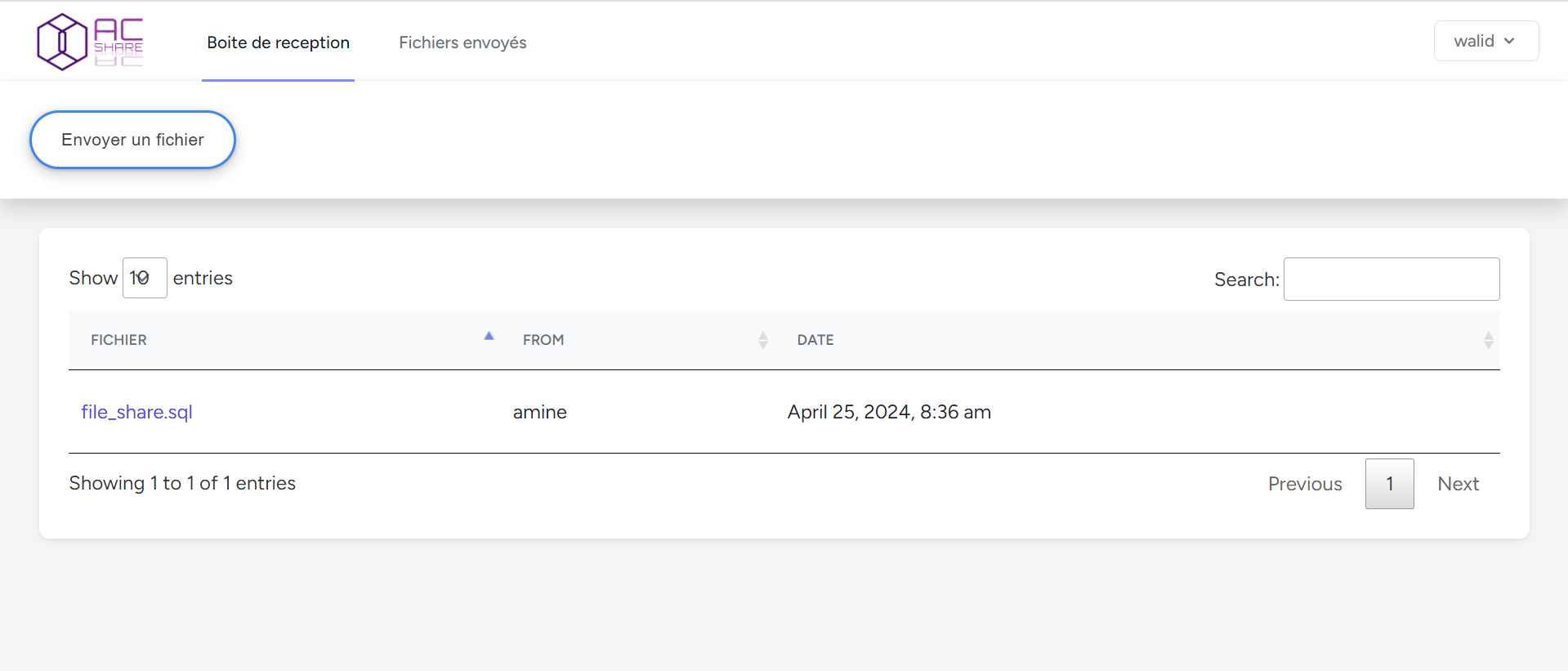Viewport: 1568px width, 671px height.
Task: Click the sender name amine
Action: click(x=539, y=412)
